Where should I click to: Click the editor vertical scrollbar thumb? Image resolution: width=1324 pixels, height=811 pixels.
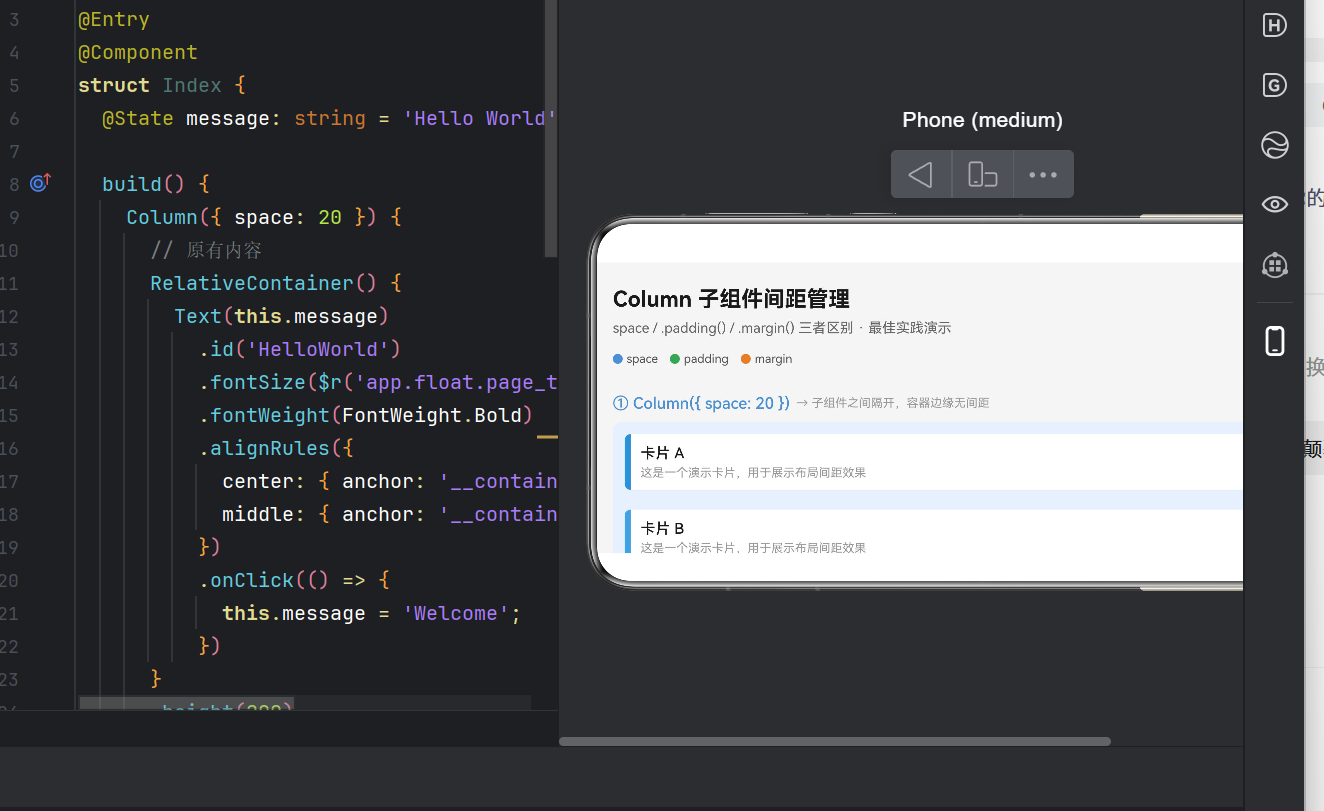pos(550,128)
